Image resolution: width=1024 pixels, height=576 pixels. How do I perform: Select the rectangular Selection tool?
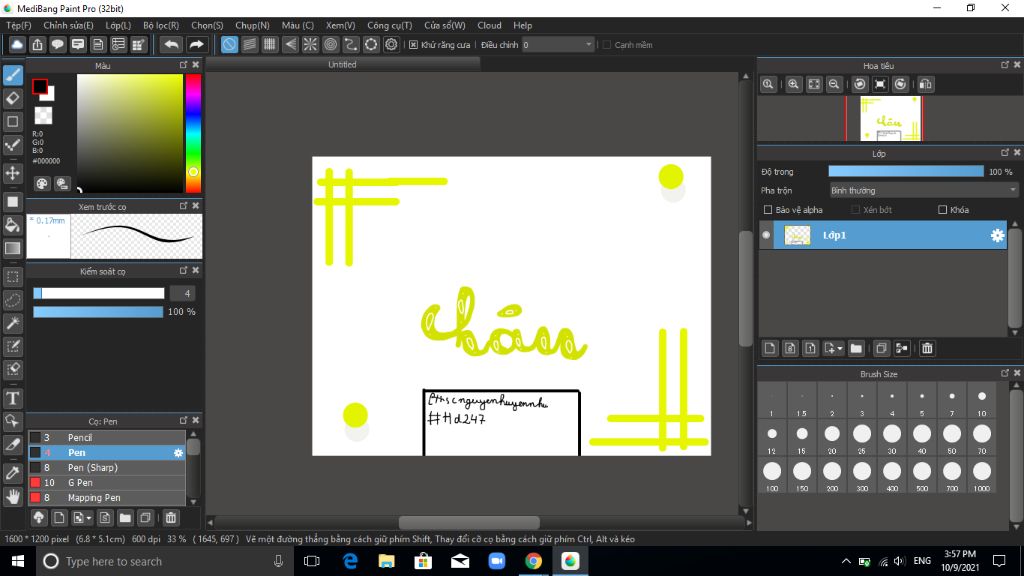(13, 277)
